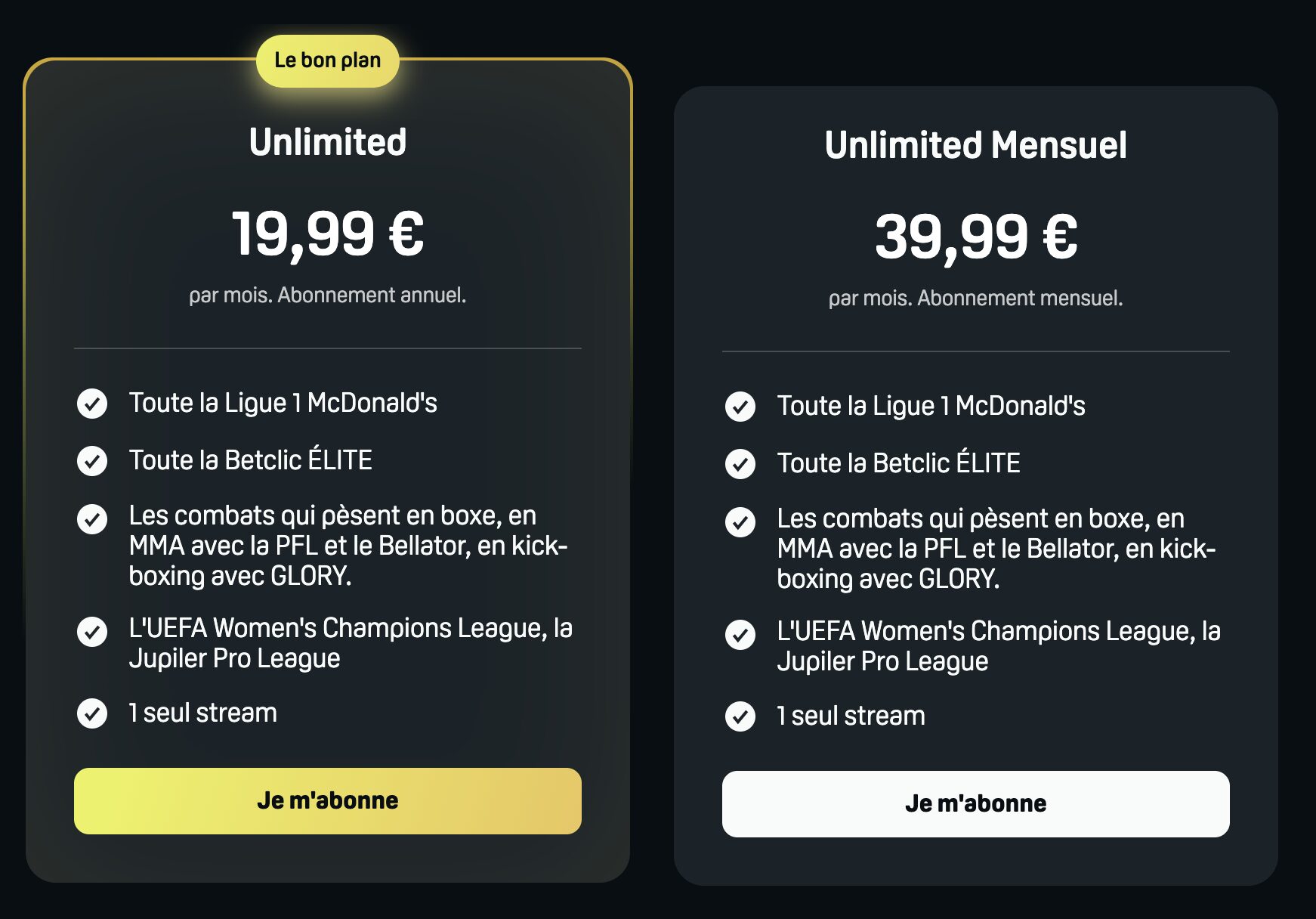1316x919 pixels.
Task: Select the Unlimited Mensuel plan title
Action: pos(976,145)
